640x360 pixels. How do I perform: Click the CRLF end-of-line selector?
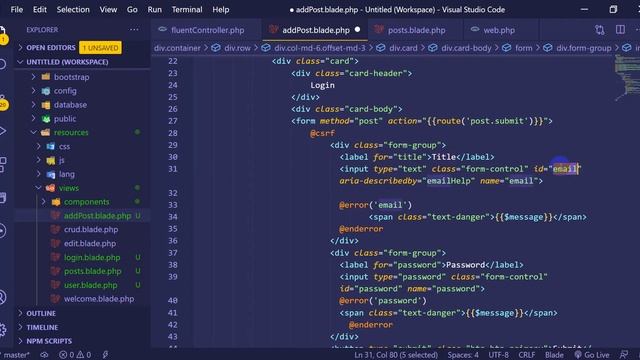coord(527,355)
